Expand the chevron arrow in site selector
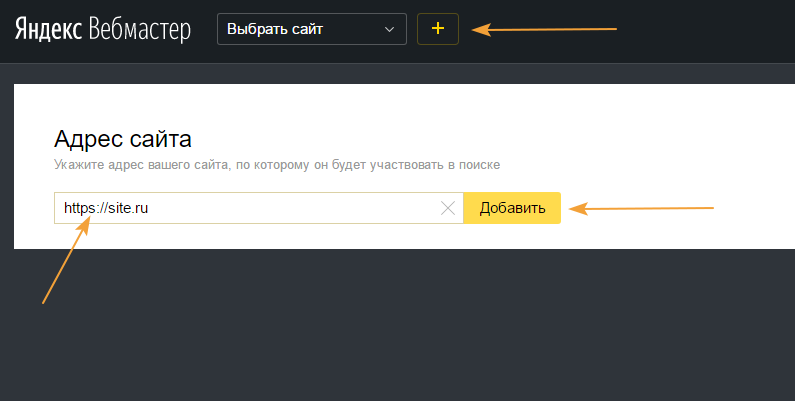The height and width of the screenshot is (401, 795). [x=389, y=29]
